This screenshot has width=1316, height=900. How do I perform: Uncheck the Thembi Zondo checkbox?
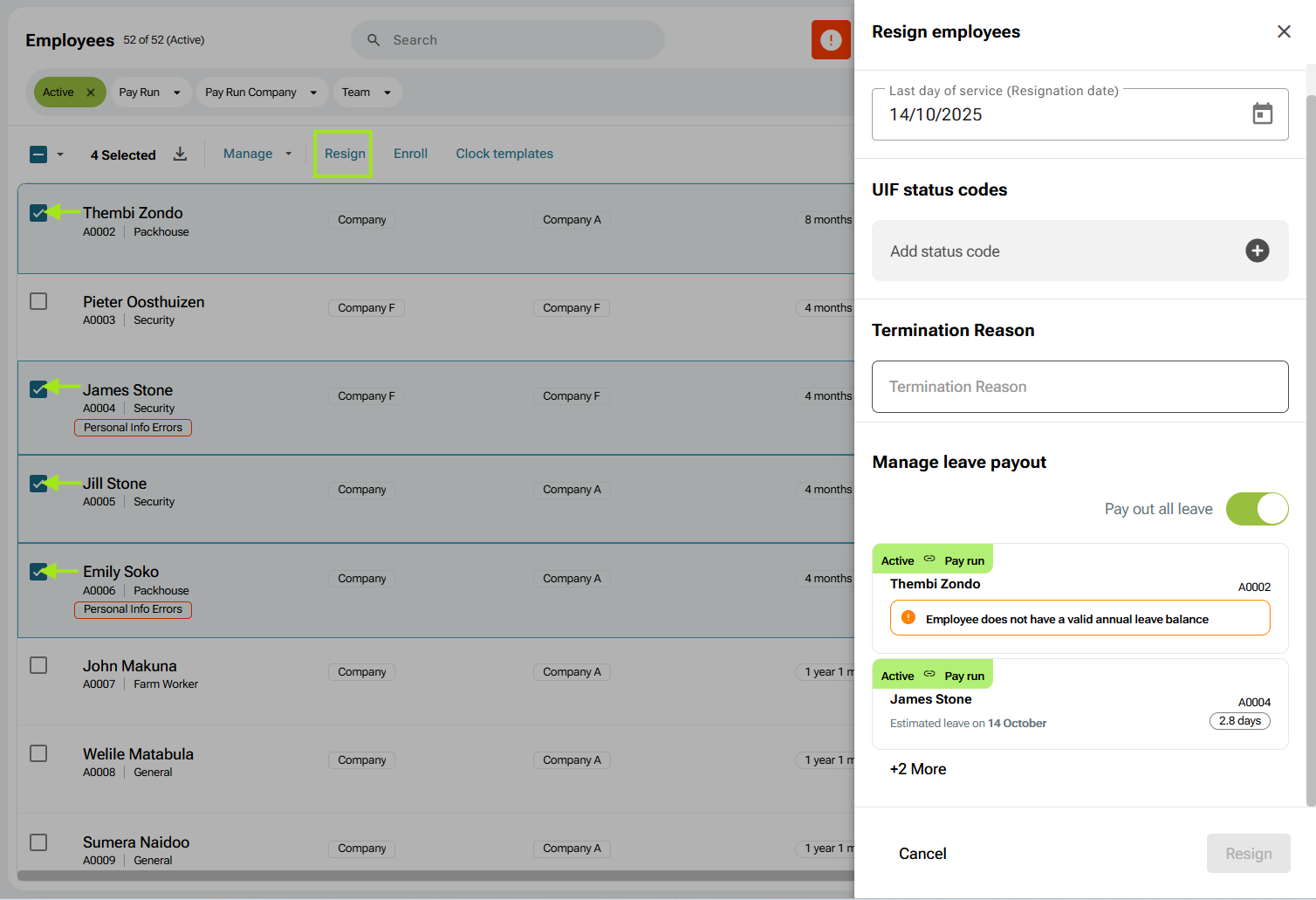[x=38, y=213]
